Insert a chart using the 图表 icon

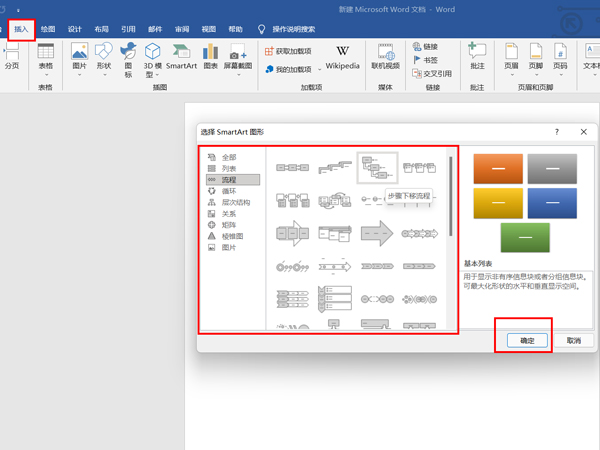point(210,56)
